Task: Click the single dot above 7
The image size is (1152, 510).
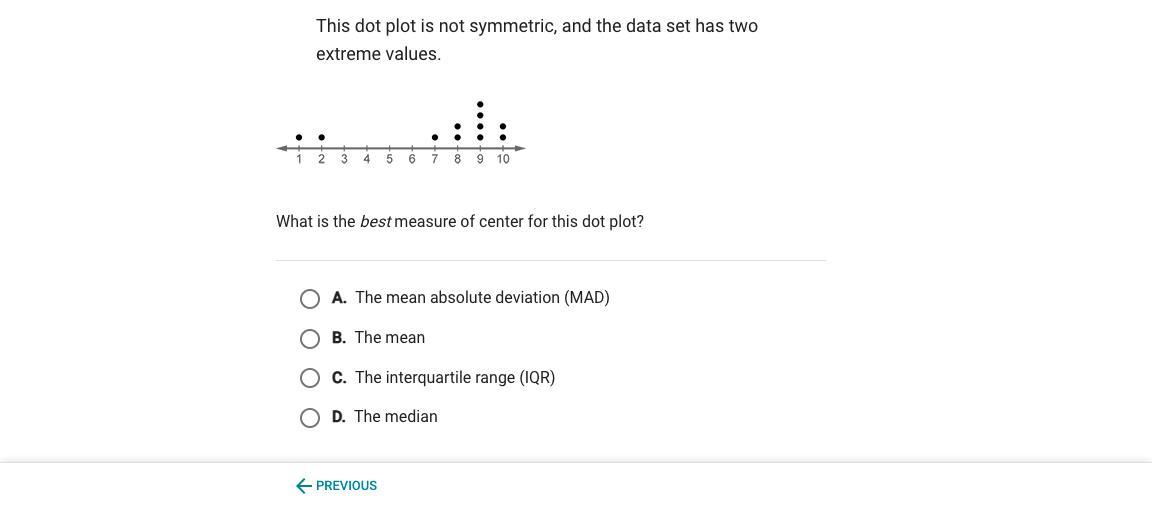Action: 435,137
